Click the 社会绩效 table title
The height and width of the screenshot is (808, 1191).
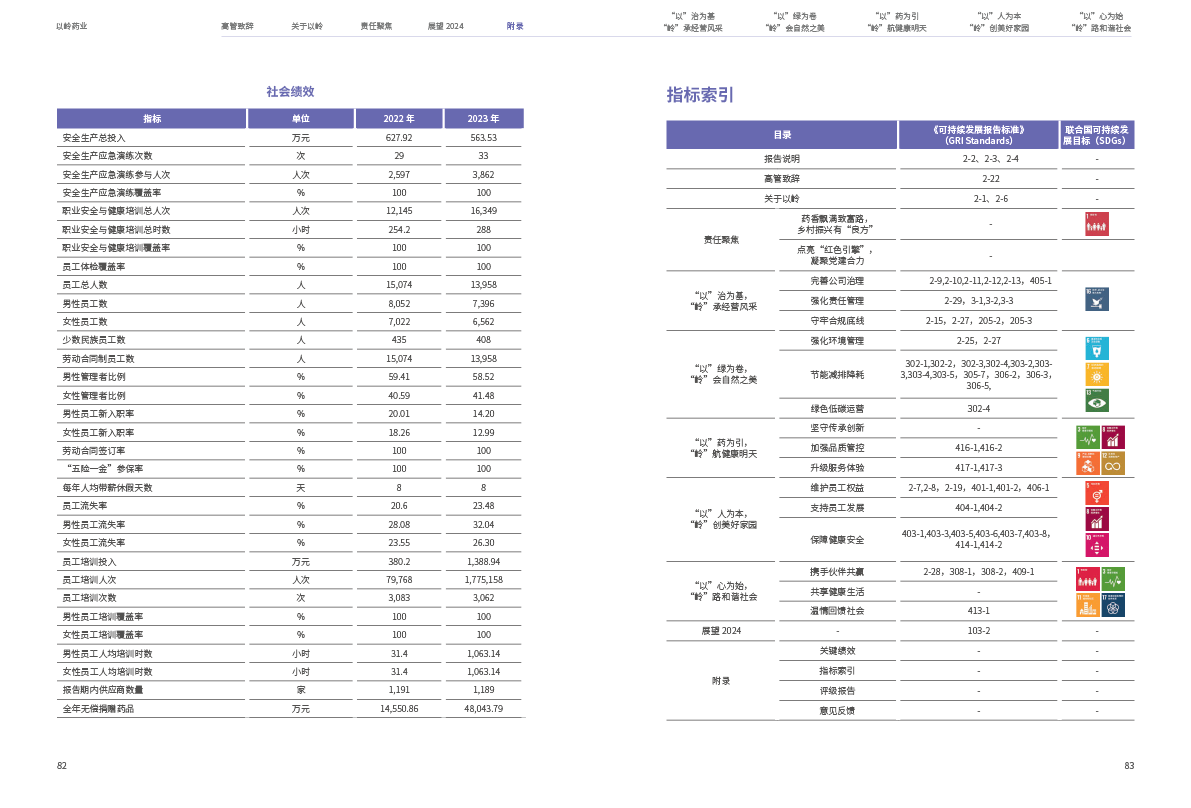point(290,91)
